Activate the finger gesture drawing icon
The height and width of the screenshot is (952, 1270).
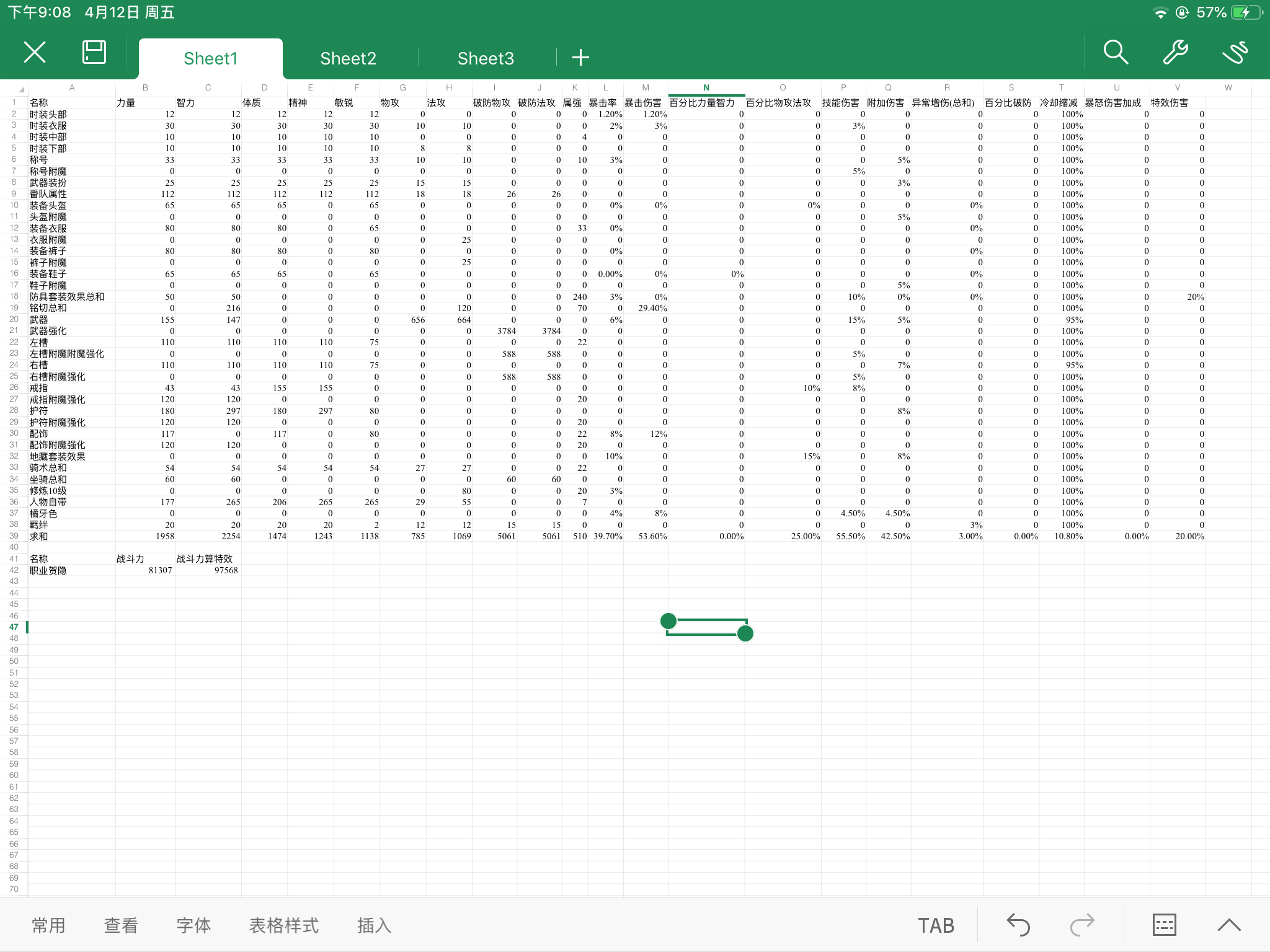click(1235, 53)
